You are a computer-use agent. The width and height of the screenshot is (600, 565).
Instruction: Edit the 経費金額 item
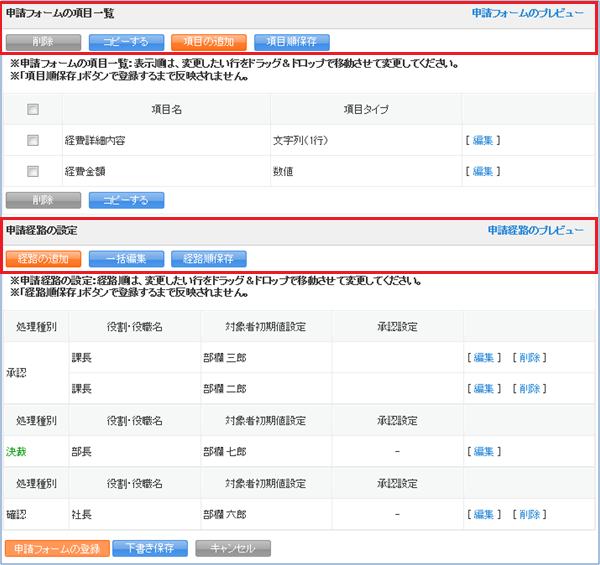pyautogui.click(x=483, y=171)
